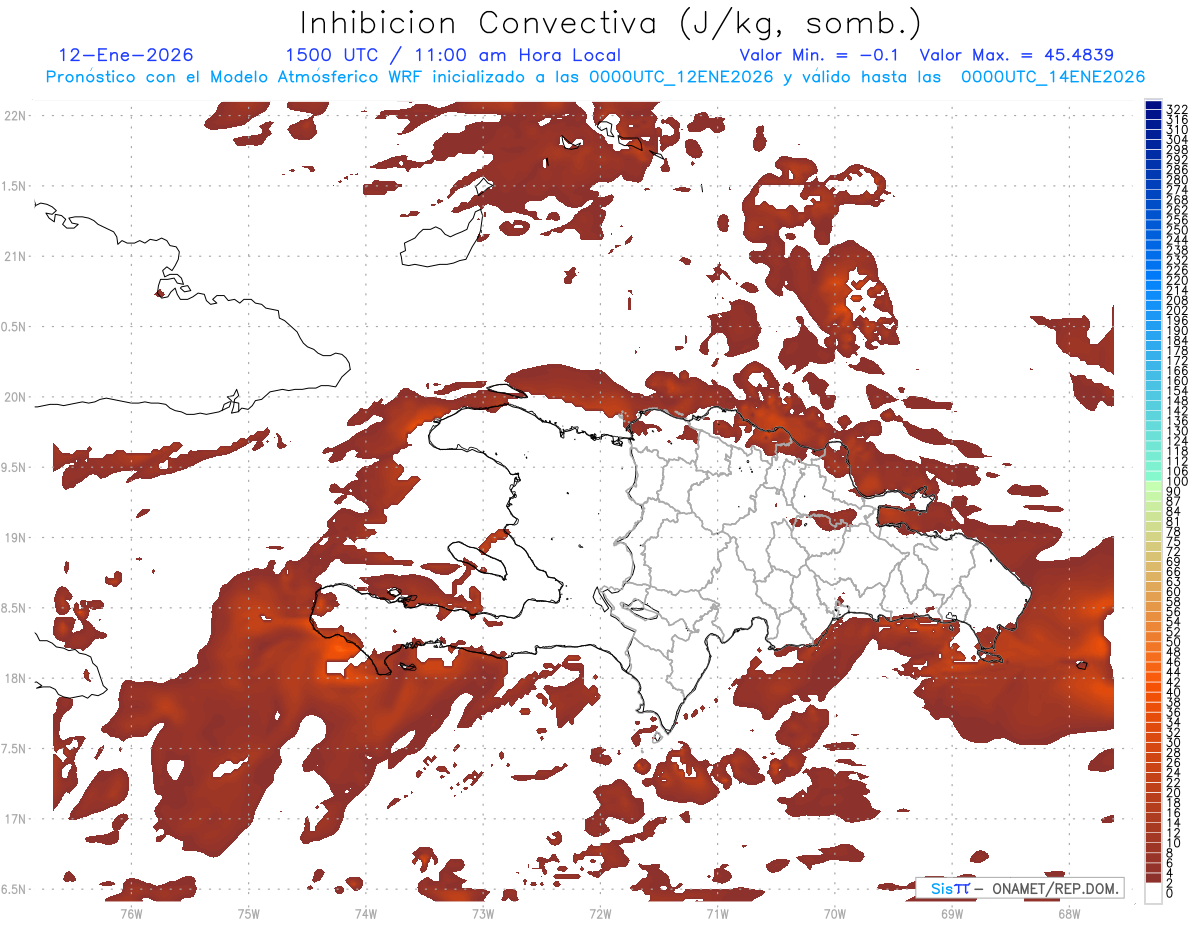Click the '1500 UTC / 11:00 am Hora Local' text
Screen dimensions: 1200x927
pos(453,55)
